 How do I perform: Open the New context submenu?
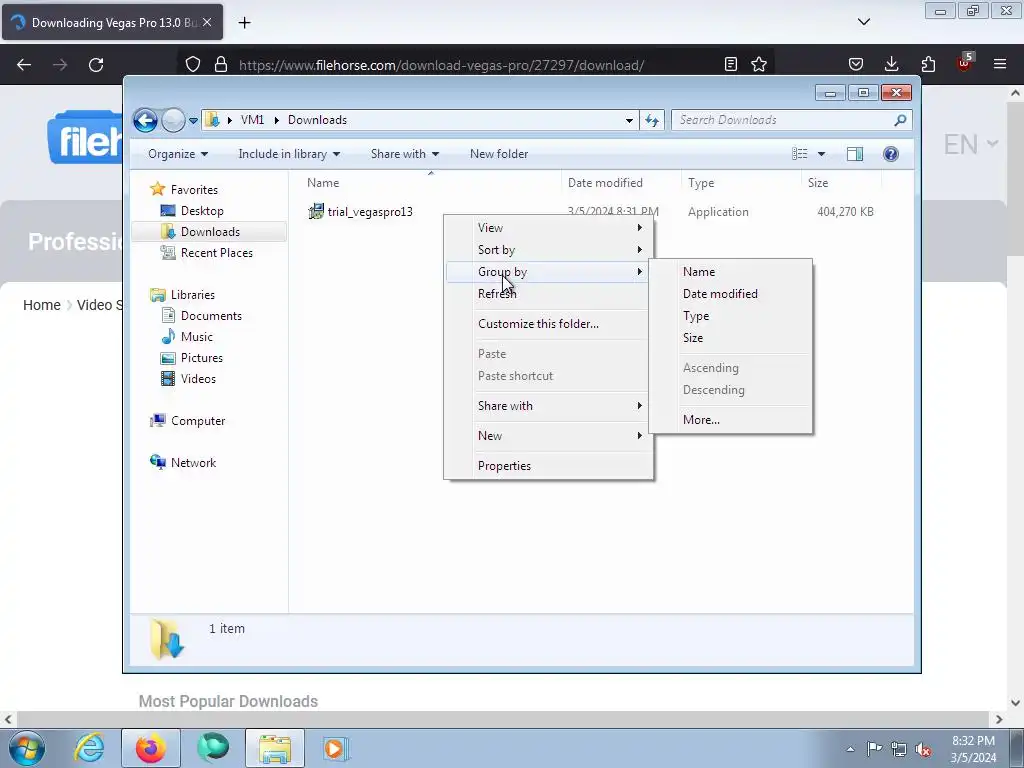[x=549, y=436]
